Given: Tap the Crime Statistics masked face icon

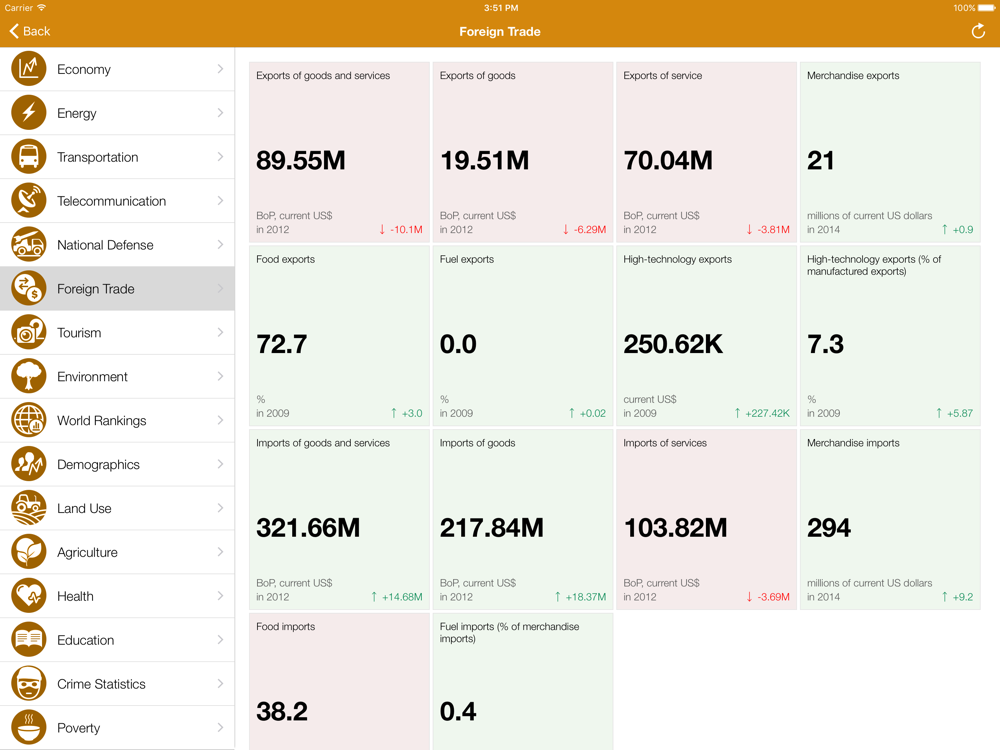Looking at the screenshot, I should (x=29, y=684).
